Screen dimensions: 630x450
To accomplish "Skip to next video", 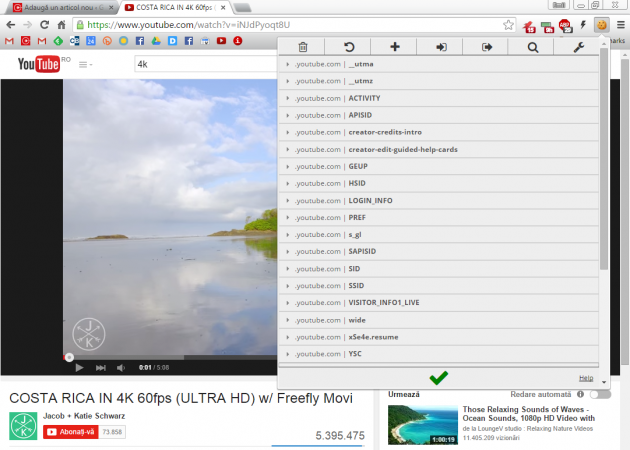I will (100, 367).
